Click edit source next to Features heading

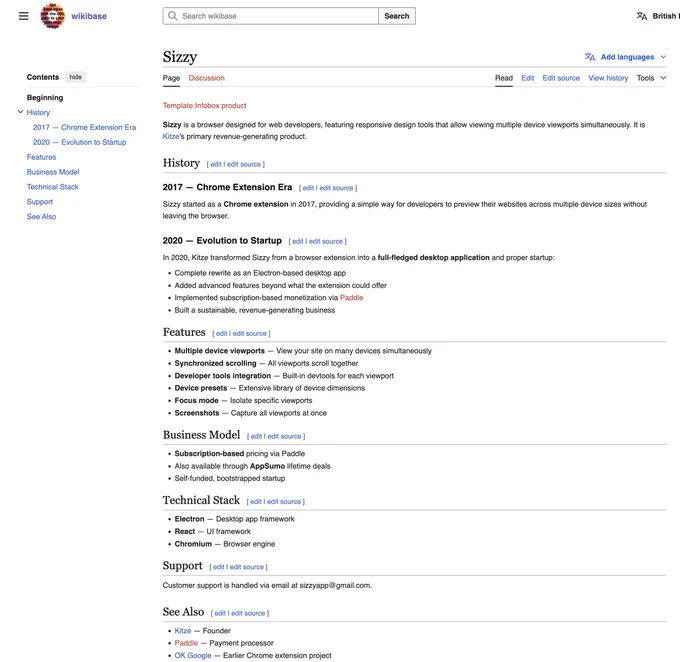[x=249, y=334]
